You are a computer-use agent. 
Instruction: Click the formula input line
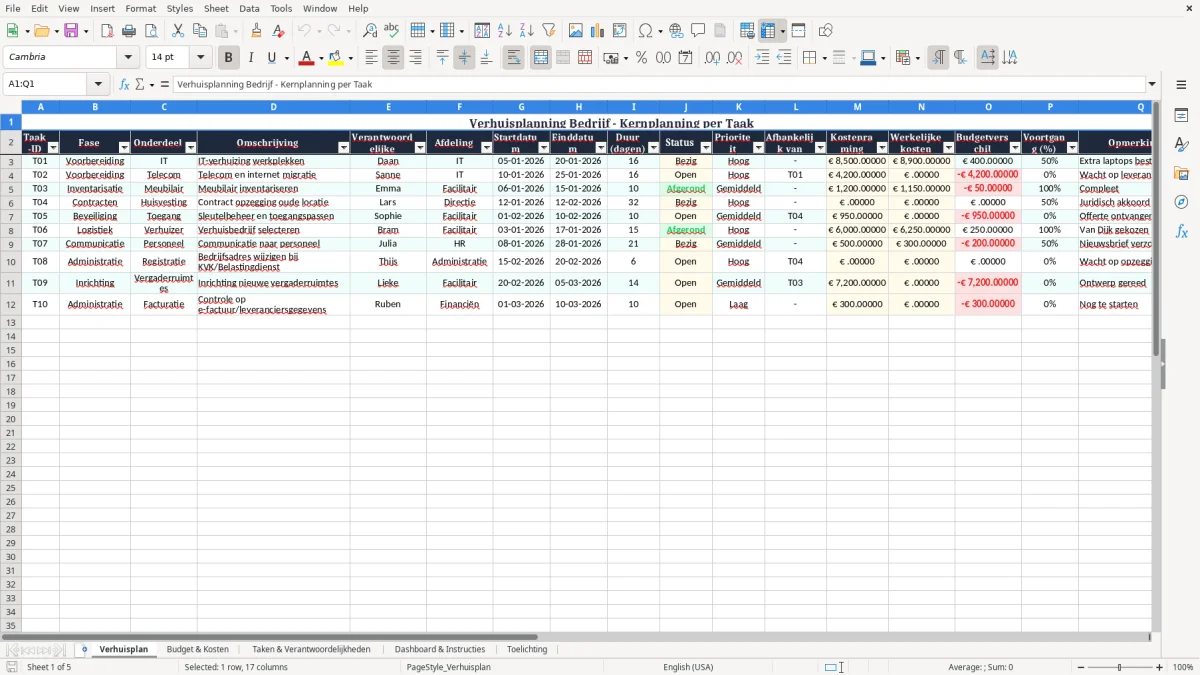(659, 84)
